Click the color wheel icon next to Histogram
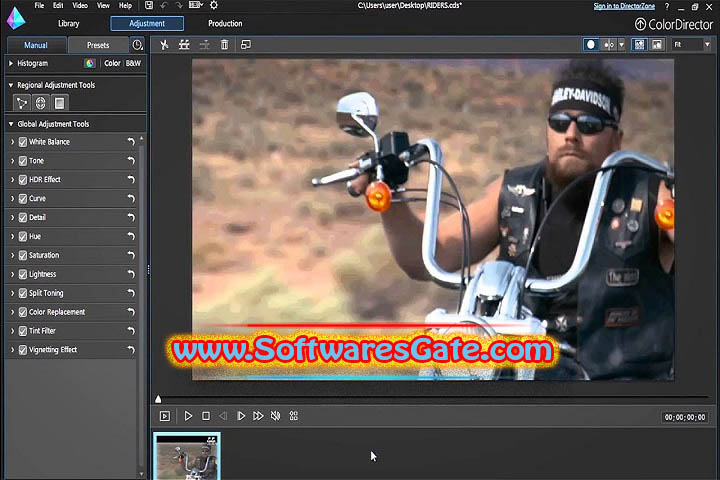The image size is (720, 480). pyautogui.click(x=90, y=63)
